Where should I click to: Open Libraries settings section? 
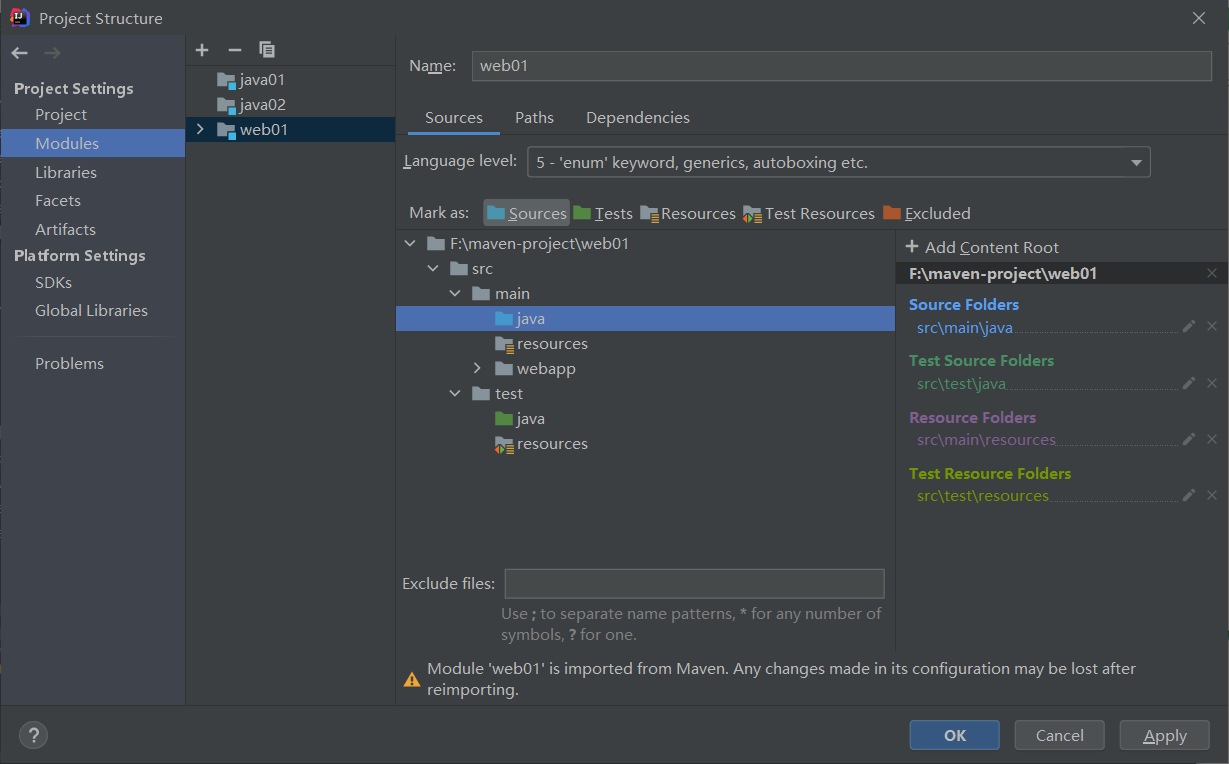coord(66,173)
